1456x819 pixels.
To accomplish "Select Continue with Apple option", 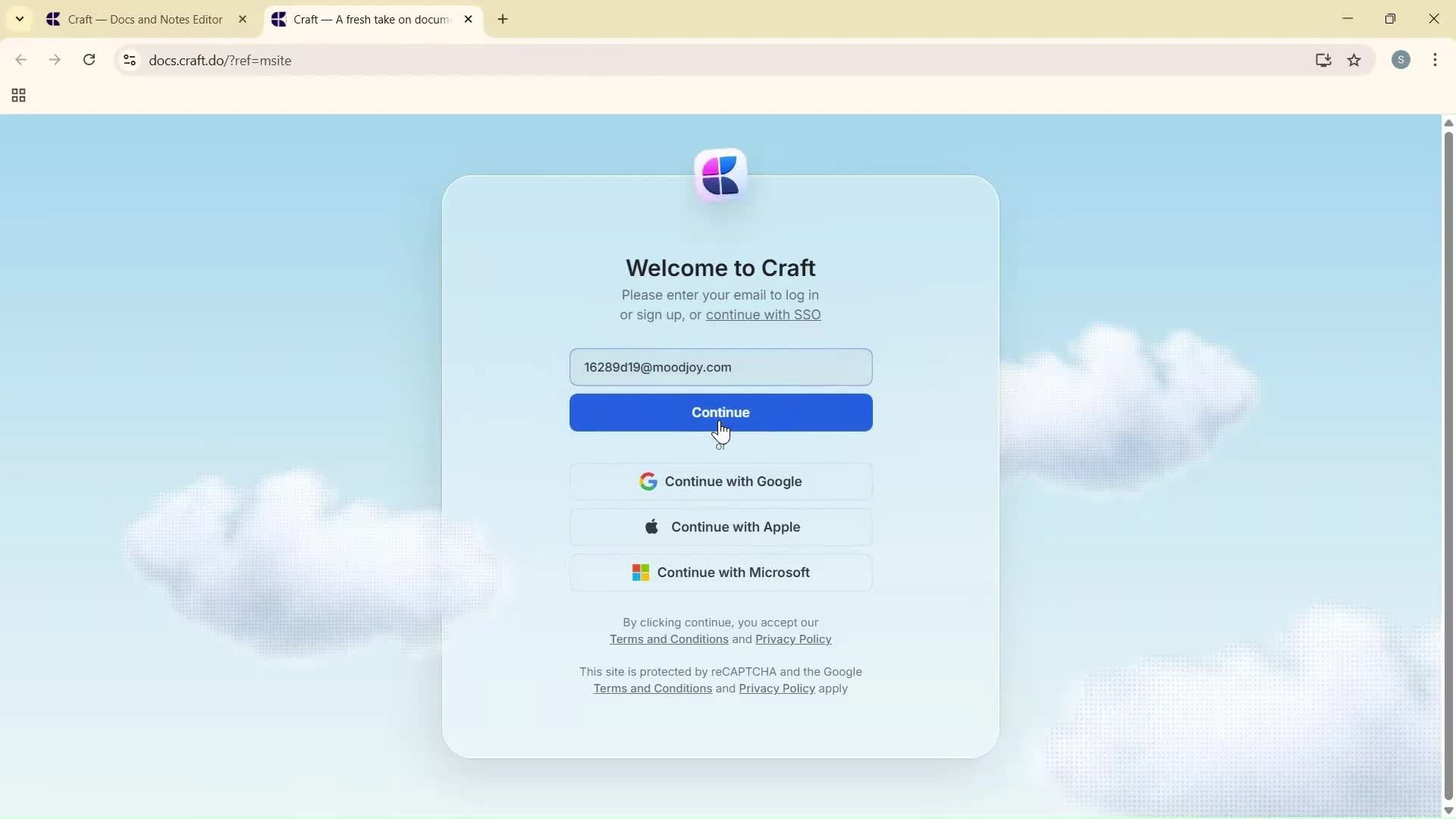I will (720, 526).
